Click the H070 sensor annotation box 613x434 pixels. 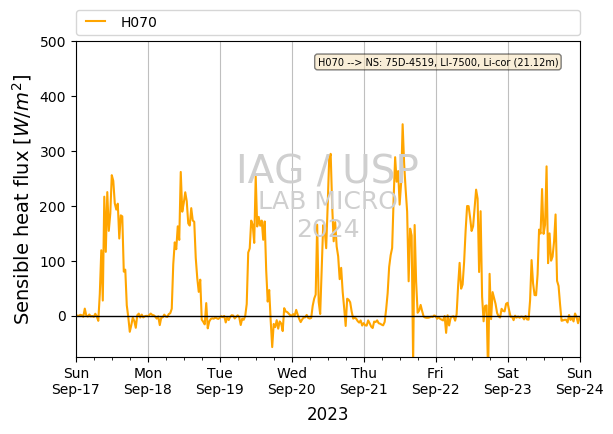[438, 62]
